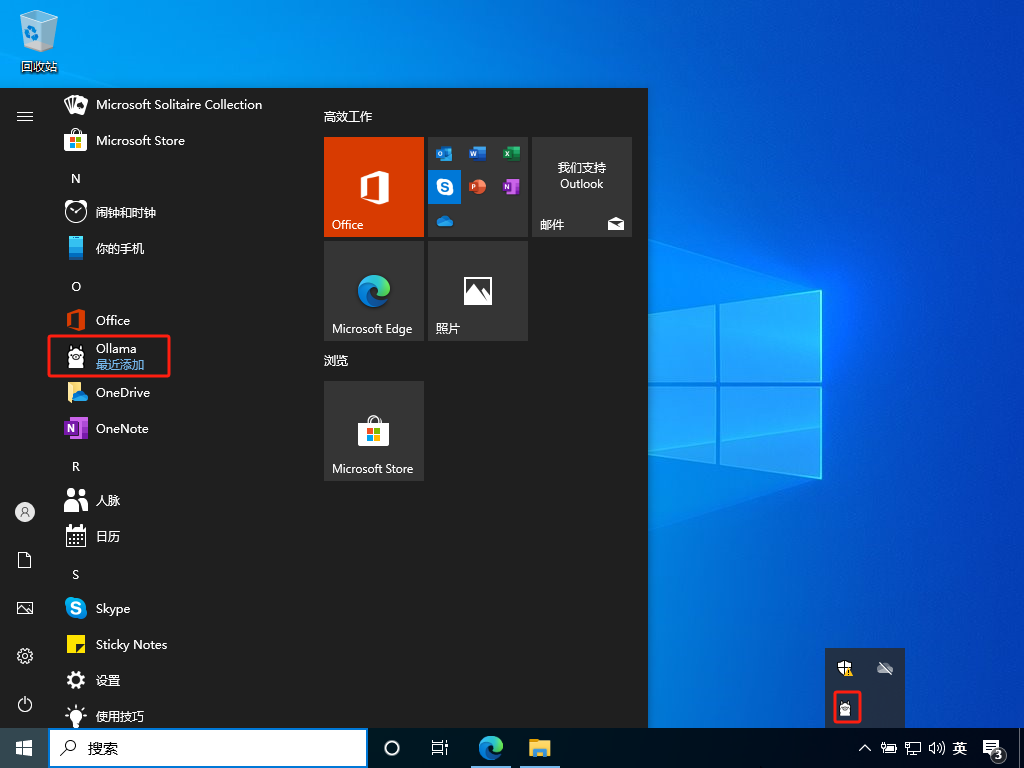Viewport: 1024px width, 768px height.
Task: Launch Edge from the taskbar
Action: (490, 748)
